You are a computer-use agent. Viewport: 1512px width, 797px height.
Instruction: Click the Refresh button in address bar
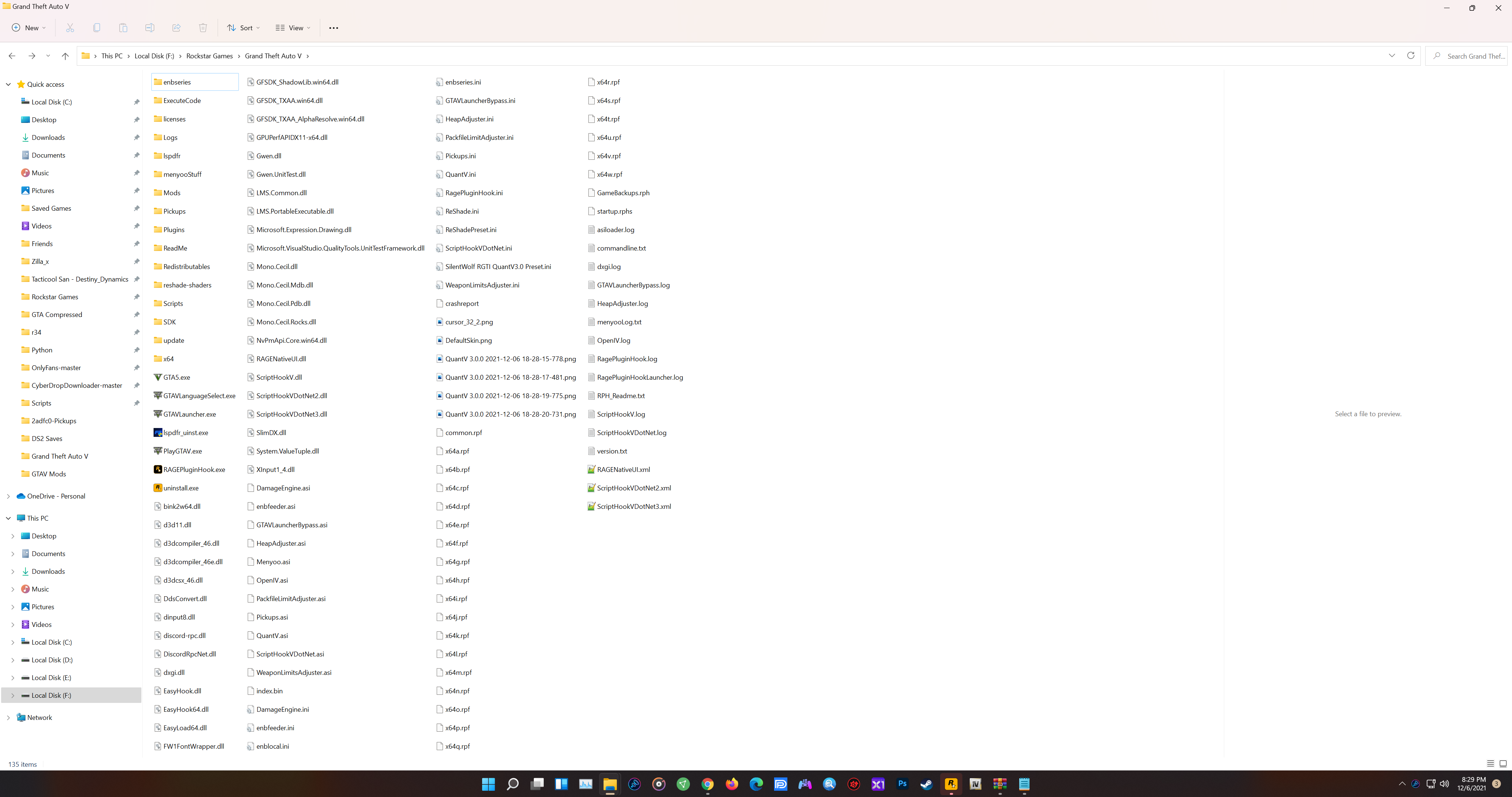point(1410,56)
